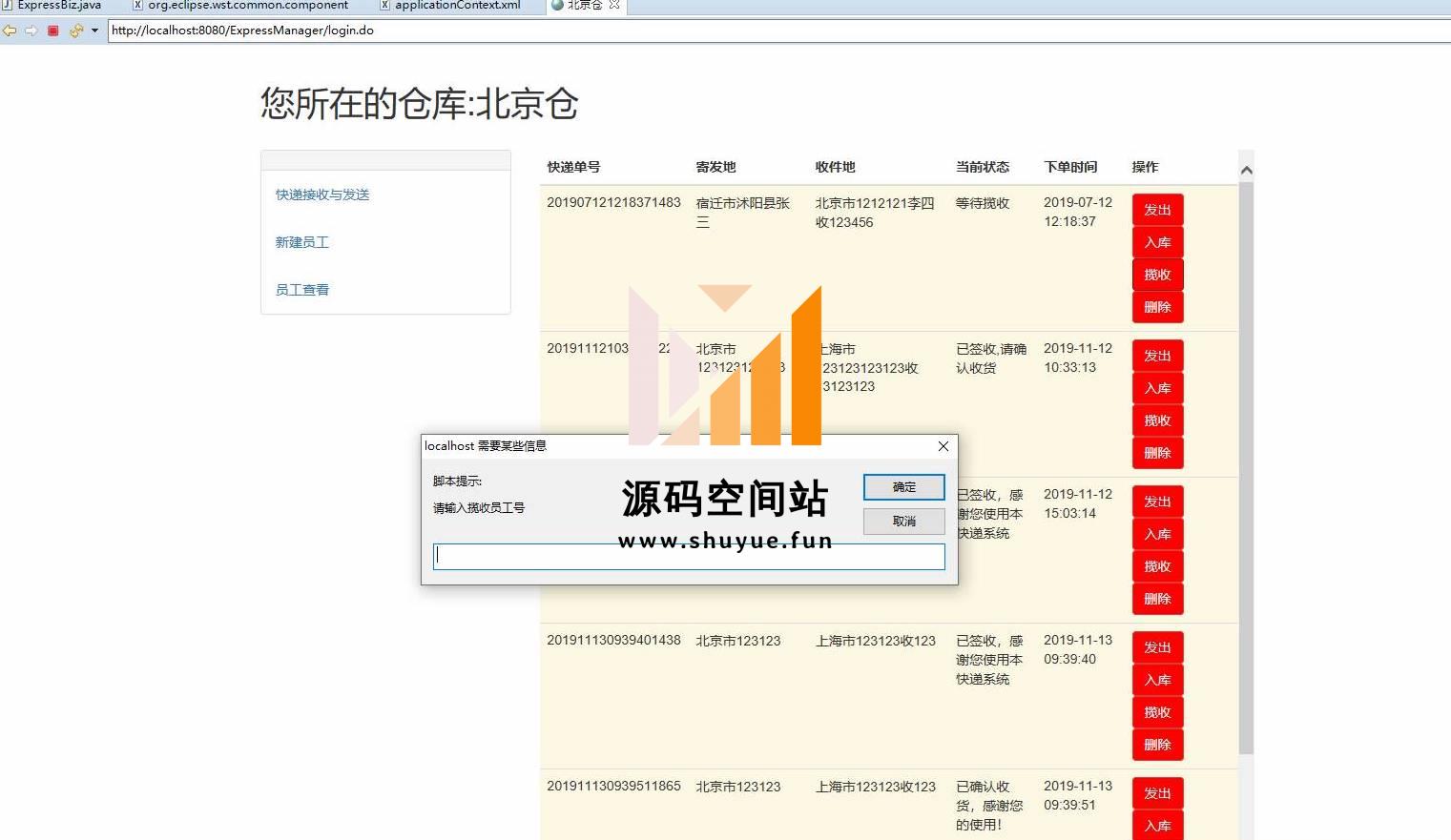Click 发出 for order 201907121218371483
The height and width of the screenshot is (840, 1451).
tap(1157, 210)
